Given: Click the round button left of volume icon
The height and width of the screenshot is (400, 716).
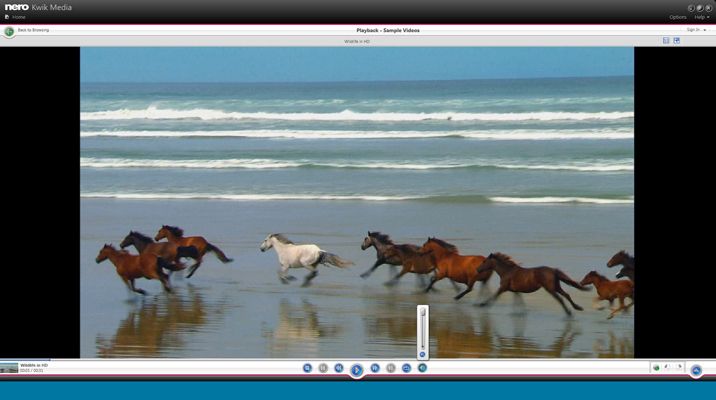Looking at the screenshot, I should click(406, 368).
